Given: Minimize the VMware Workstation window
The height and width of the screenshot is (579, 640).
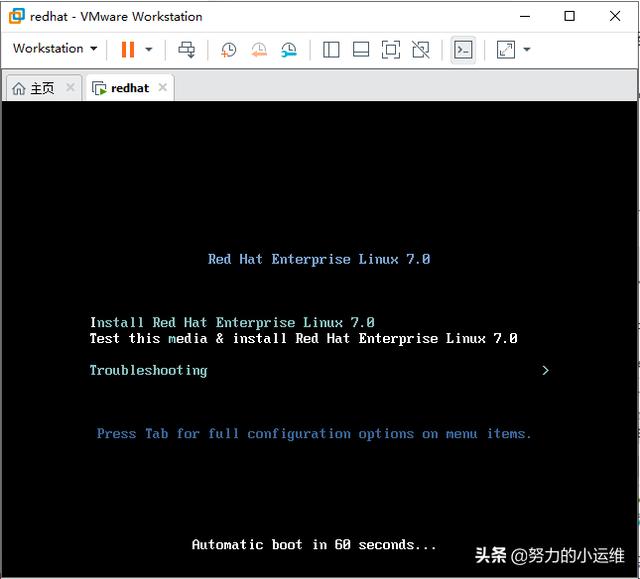Looking at the screenshot, I should (525, 16).
